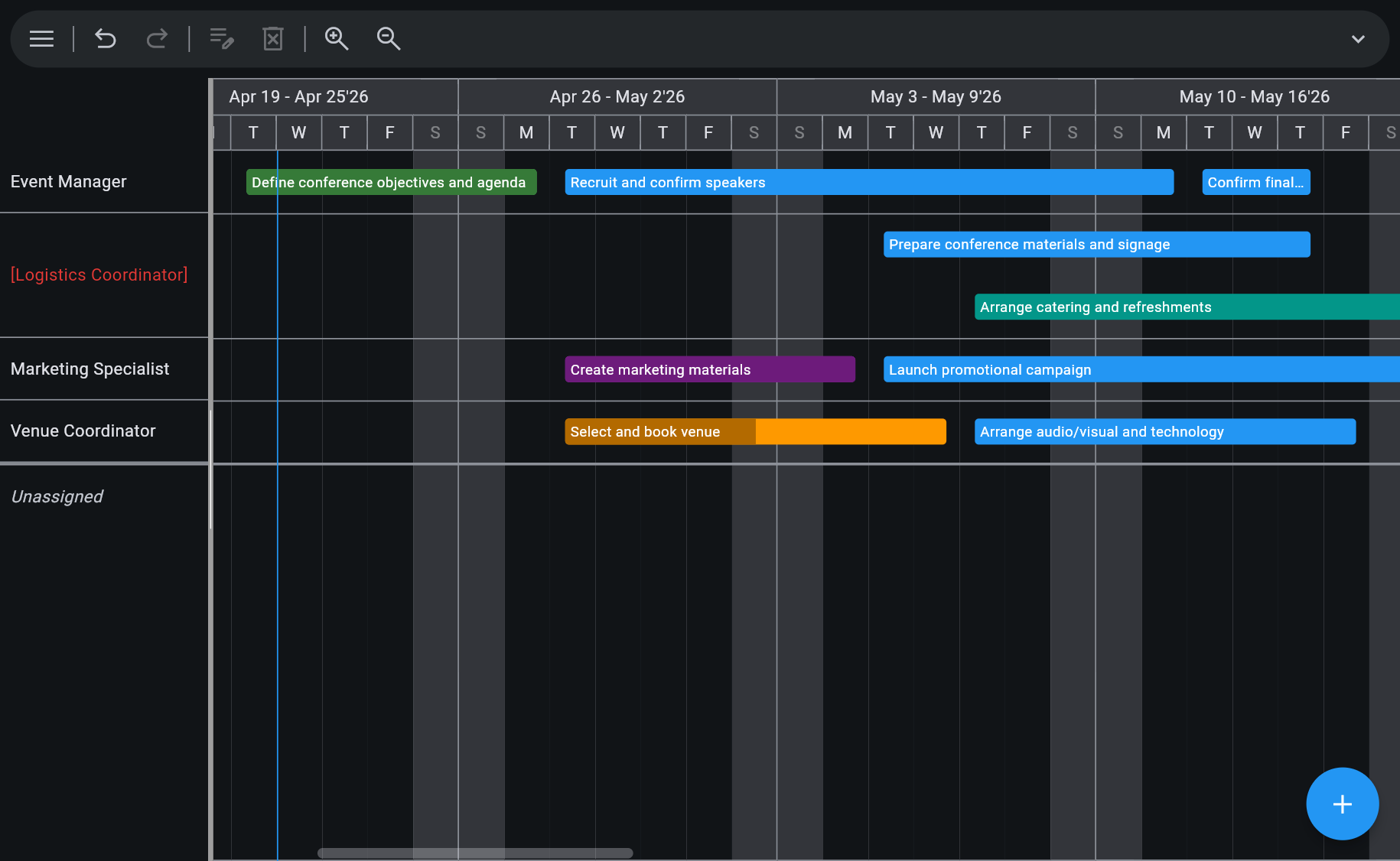The height and width of the screenshot is (861, 1400).
Task: Click the delete task icon
Action: 273,39
